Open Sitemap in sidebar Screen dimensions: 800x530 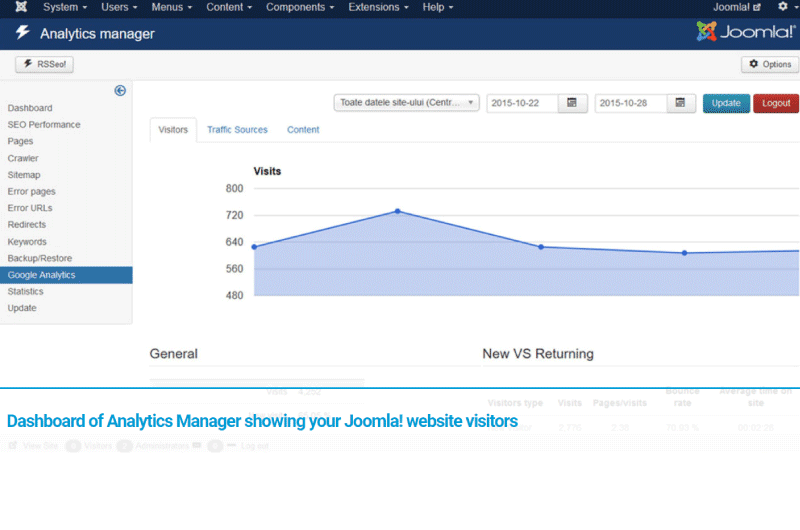[24, 175]
